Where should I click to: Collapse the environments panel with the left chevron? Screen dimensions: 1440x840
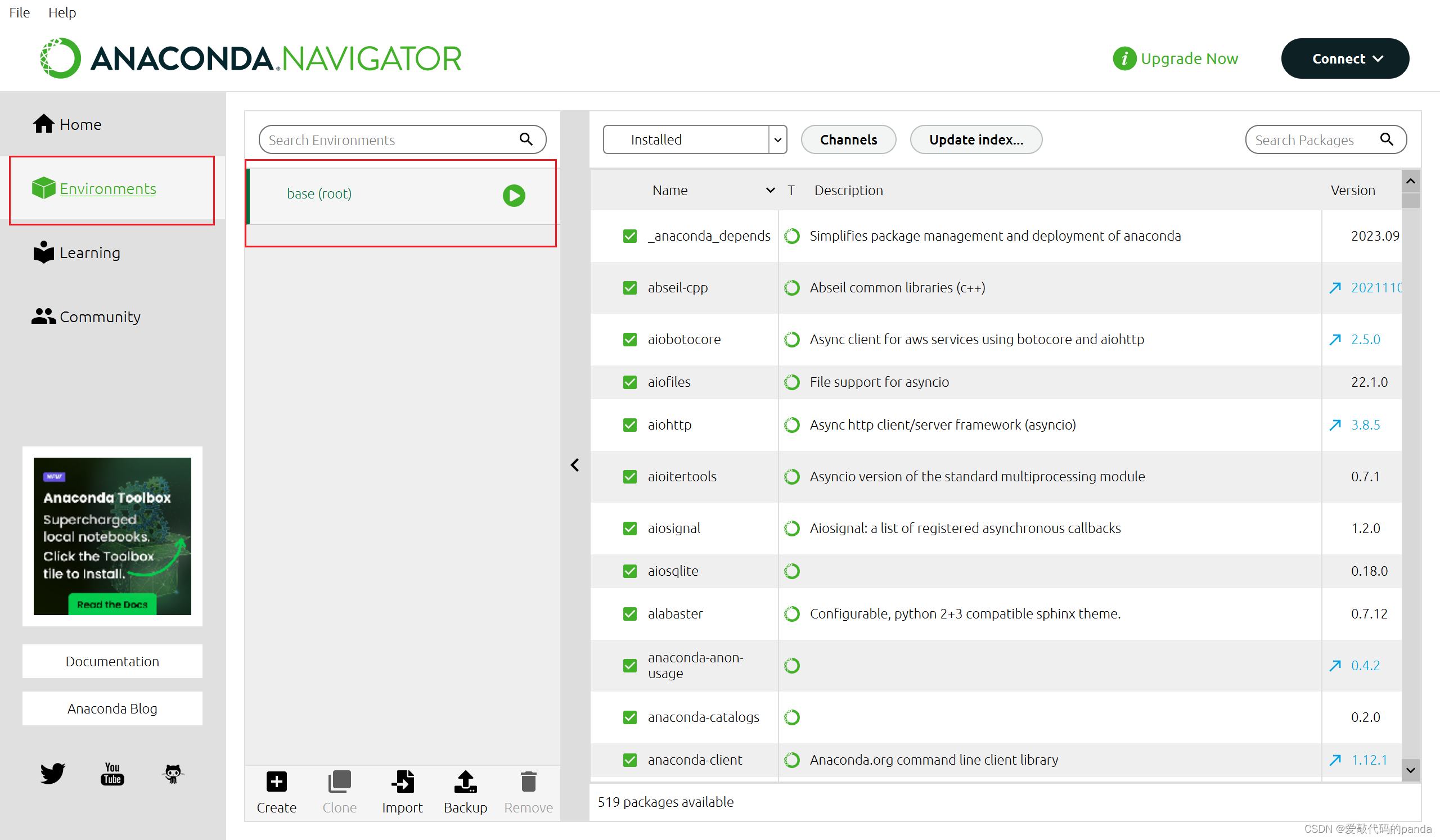[575, 465]
